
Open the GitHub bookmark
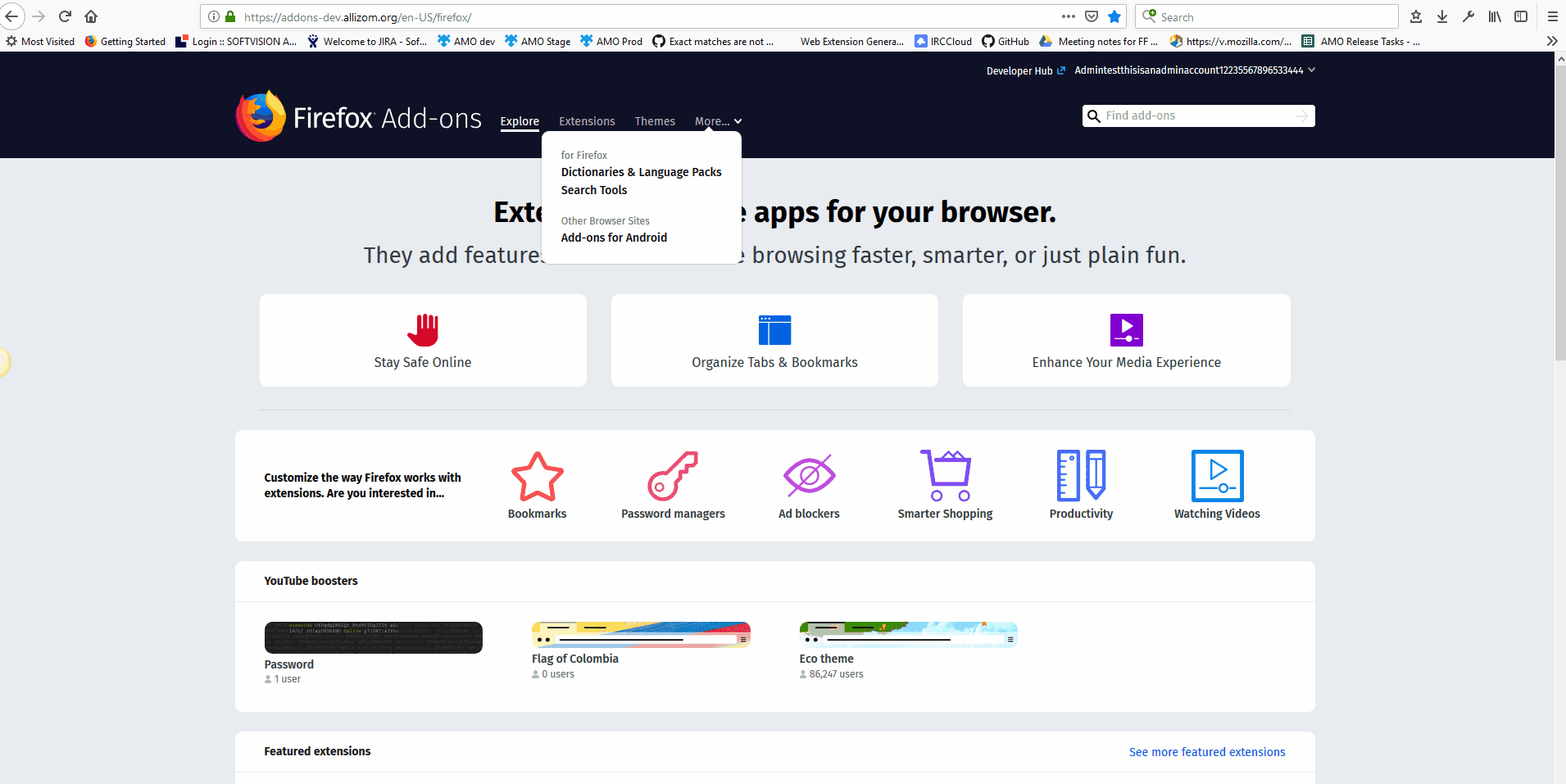1005,41
